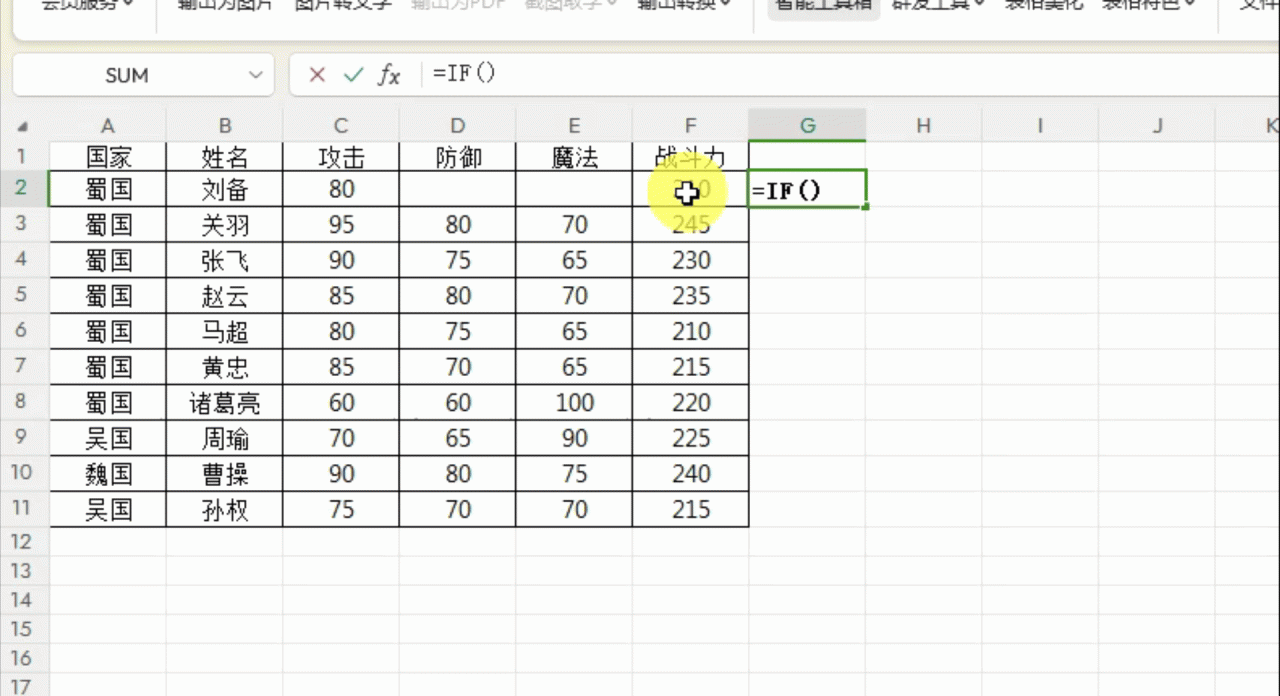Select row 11 header
This screenshot has height=696, width=1280.
24,509
